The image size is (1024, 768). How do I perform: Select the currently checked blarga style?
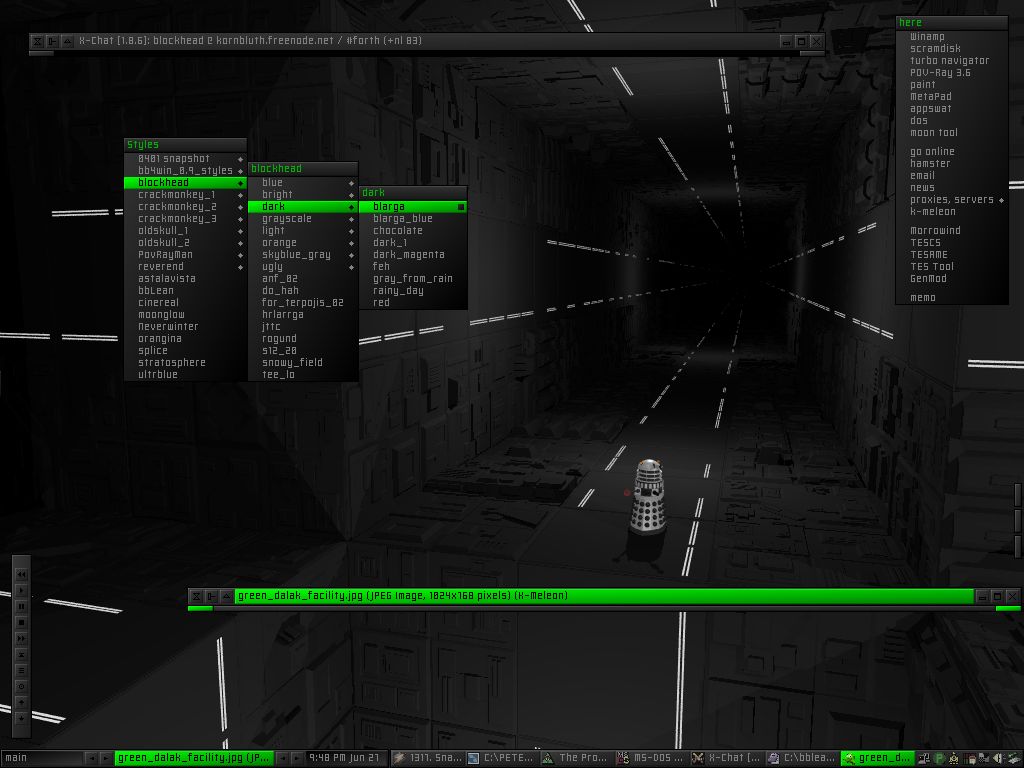pyautogui.click(x=413, y=206)
